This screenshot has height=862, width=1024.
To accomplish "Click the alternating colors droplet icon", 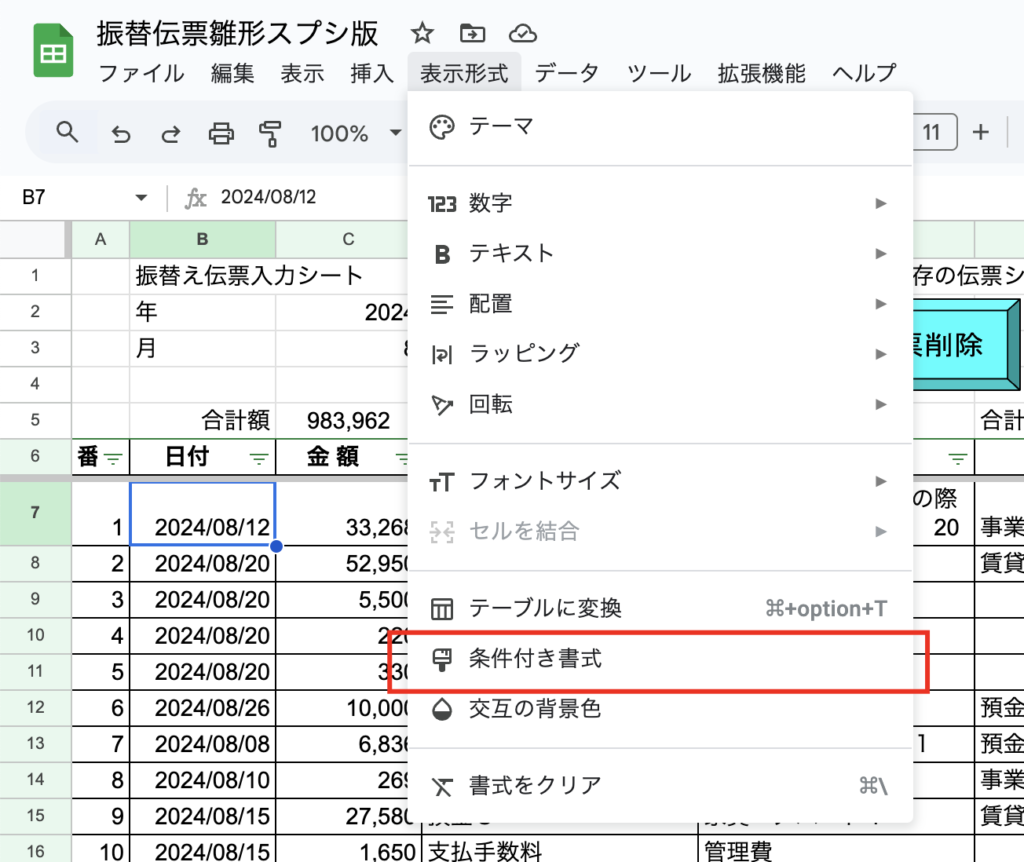I will [442, 710].
